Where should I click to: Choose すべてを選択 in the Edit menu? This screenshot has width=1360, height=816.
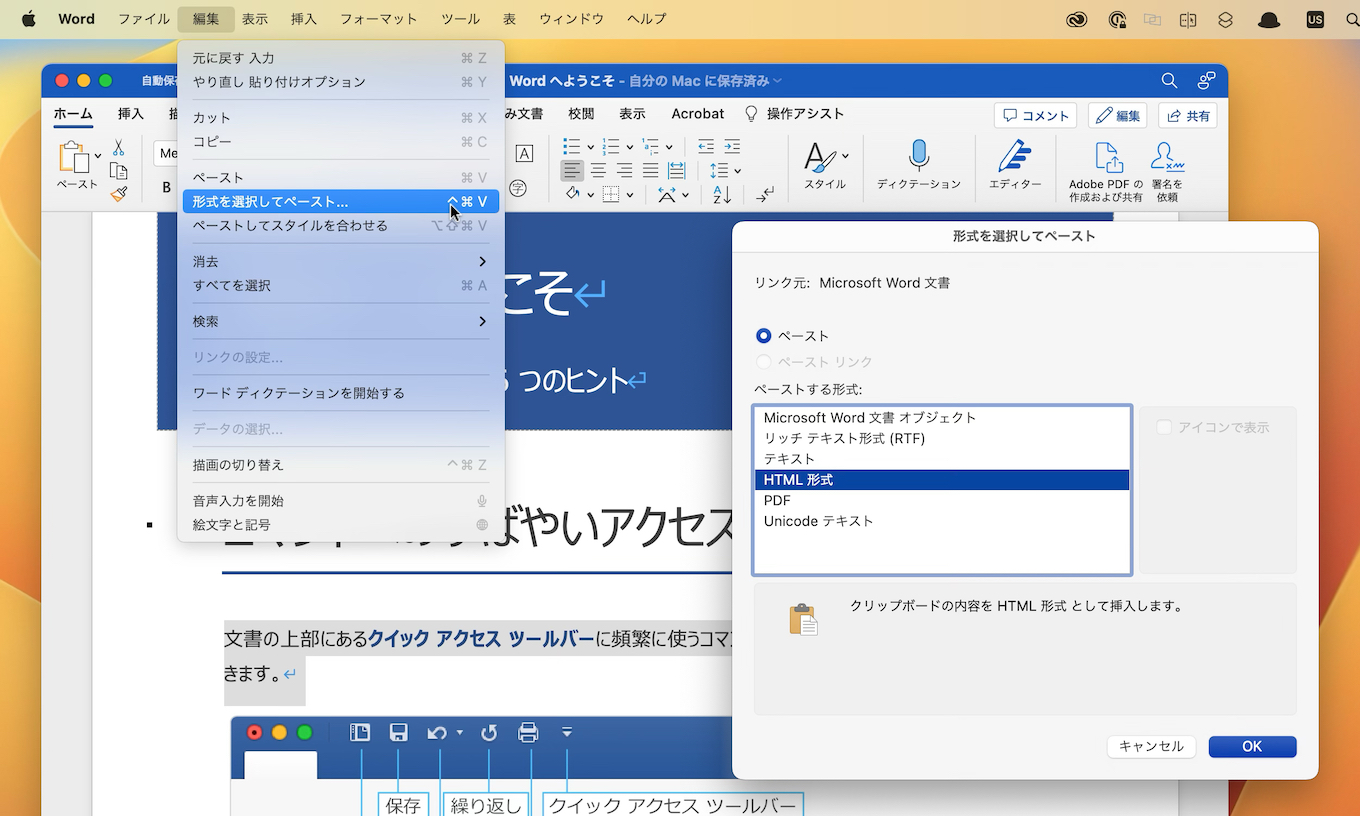point(340,285)
